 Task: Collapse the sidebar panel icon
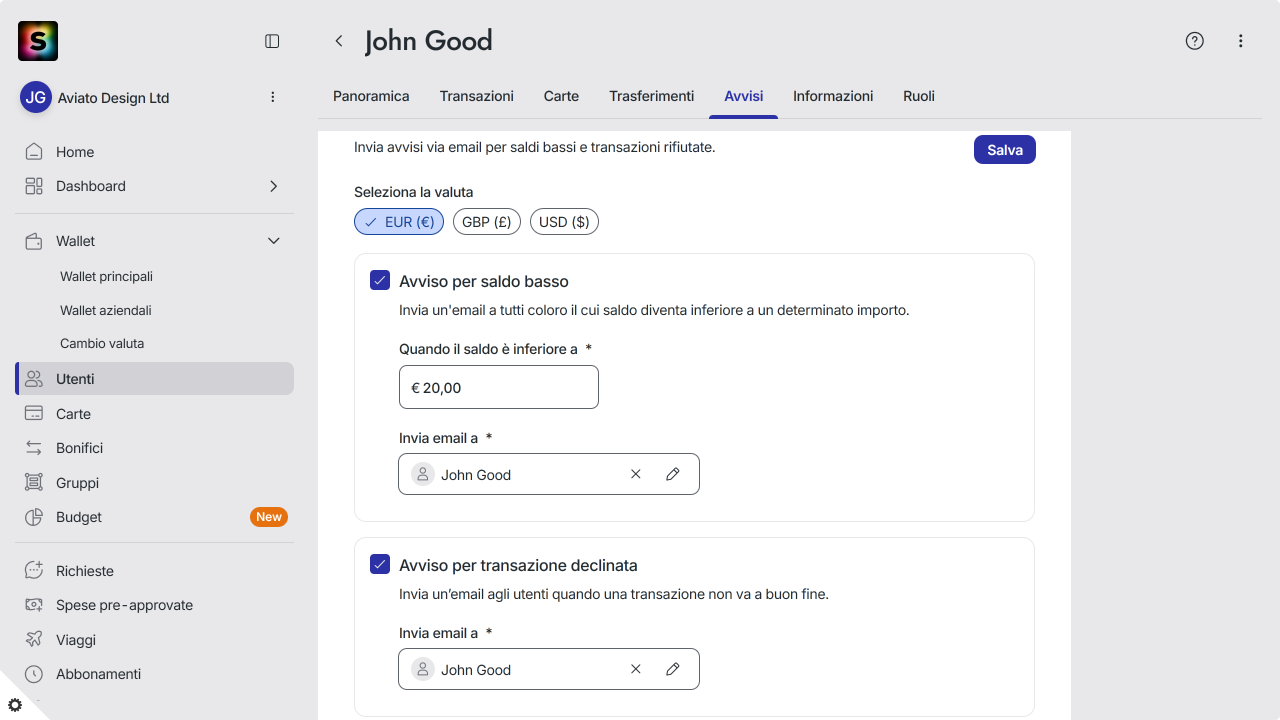[x=272, y=41]
